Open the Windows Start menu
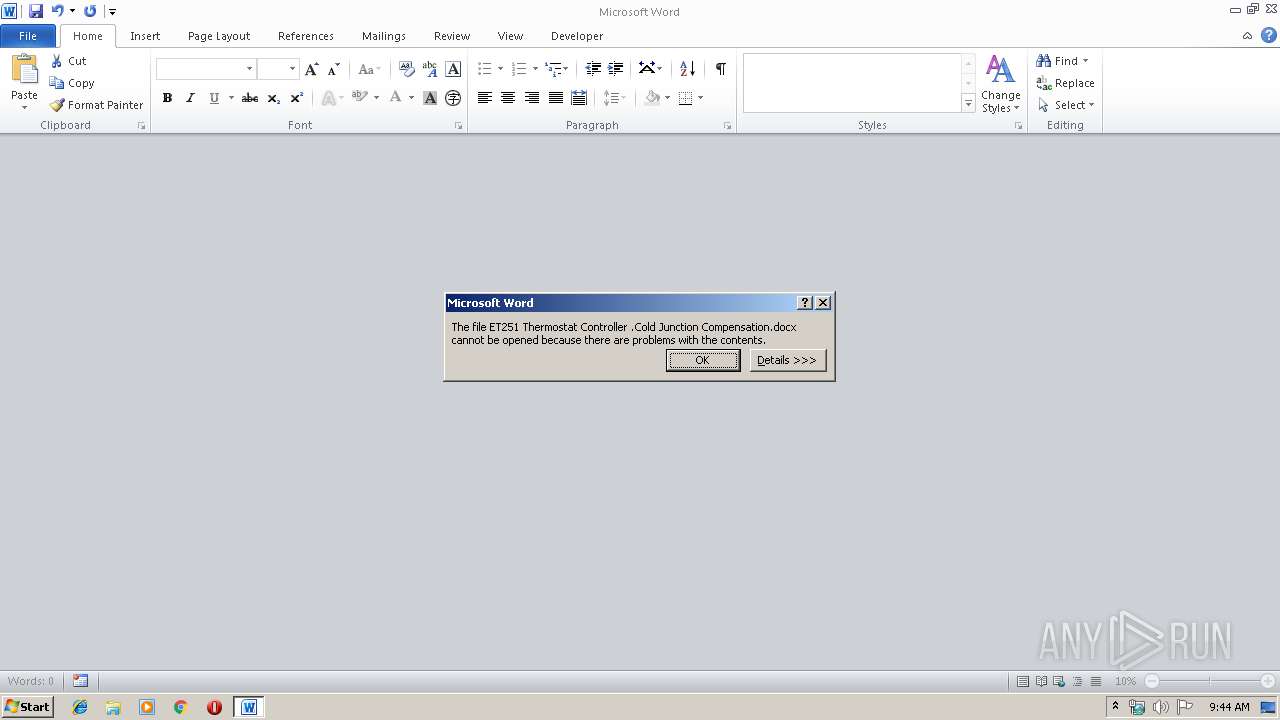 [x=28, y=707]
